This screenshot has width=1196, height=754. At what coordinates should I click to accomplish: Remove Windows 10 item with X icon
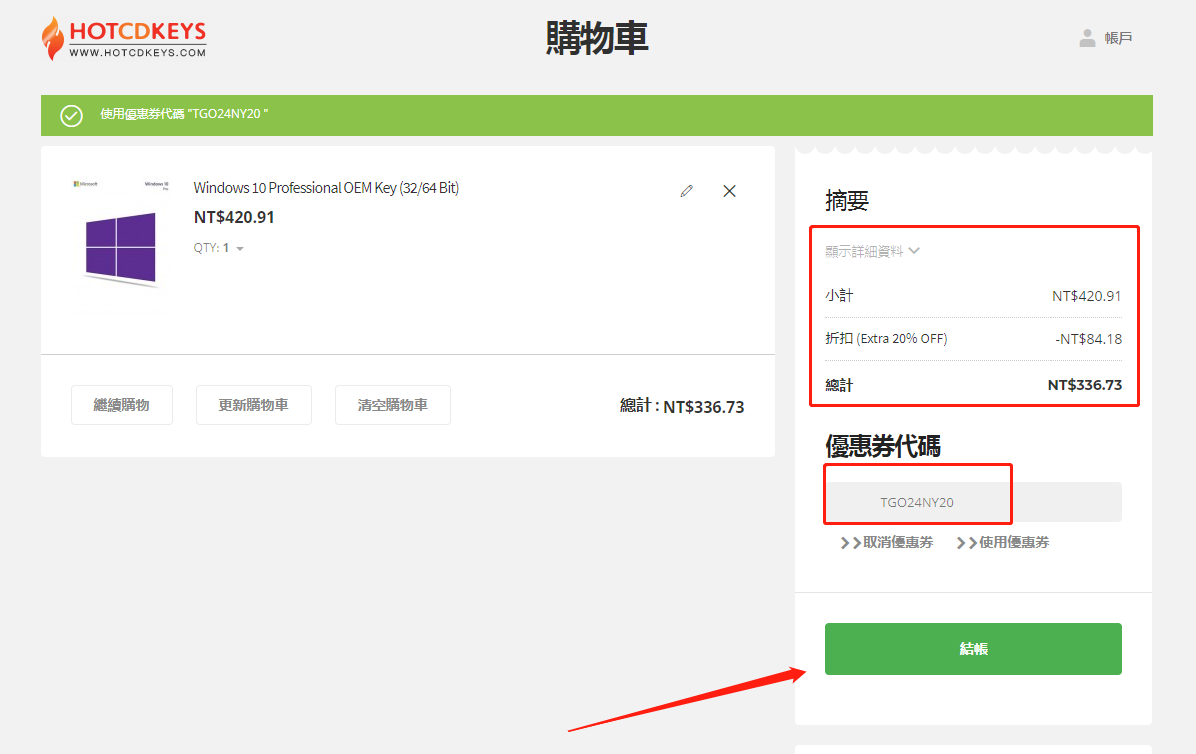(x=729, y=191)
